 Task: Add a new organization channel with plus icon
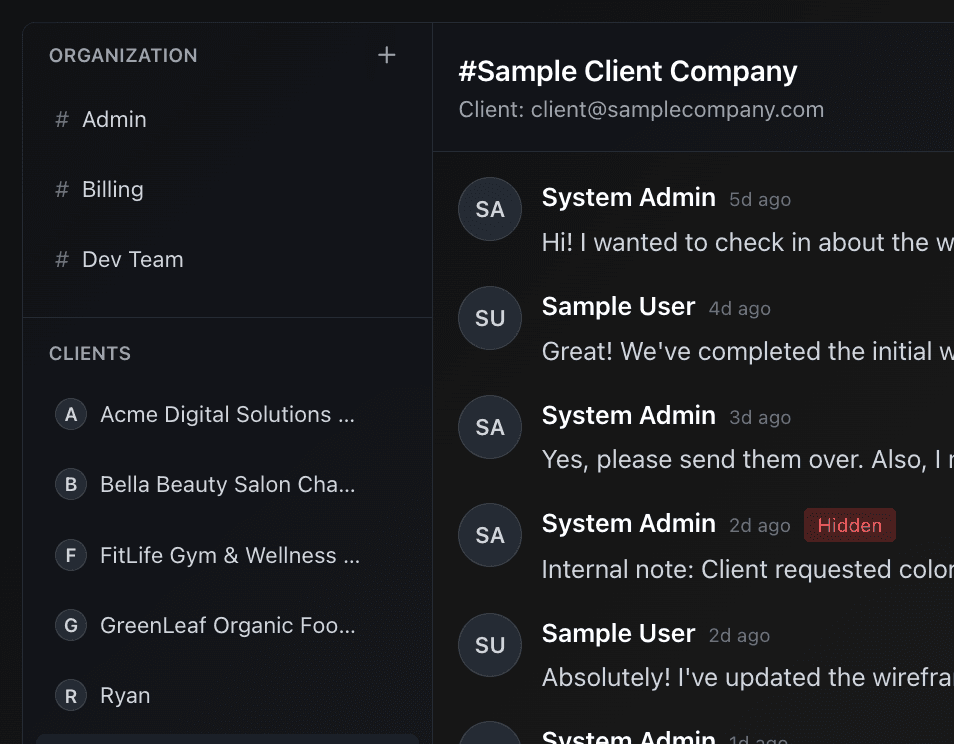point(386,55)
